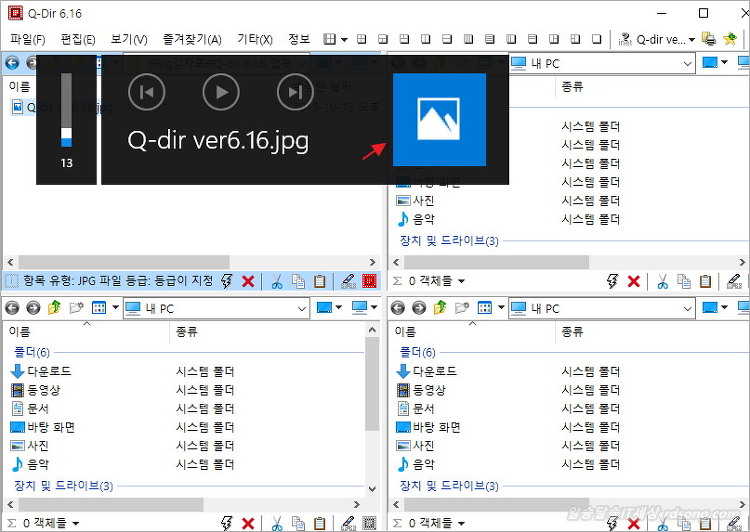Skip to the previous track in the media overlay

click(146, 92)
